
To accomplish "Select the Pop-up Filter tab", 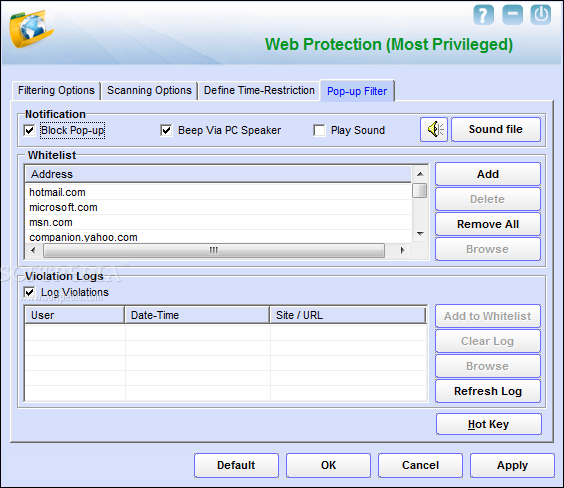I will [357, 91].
